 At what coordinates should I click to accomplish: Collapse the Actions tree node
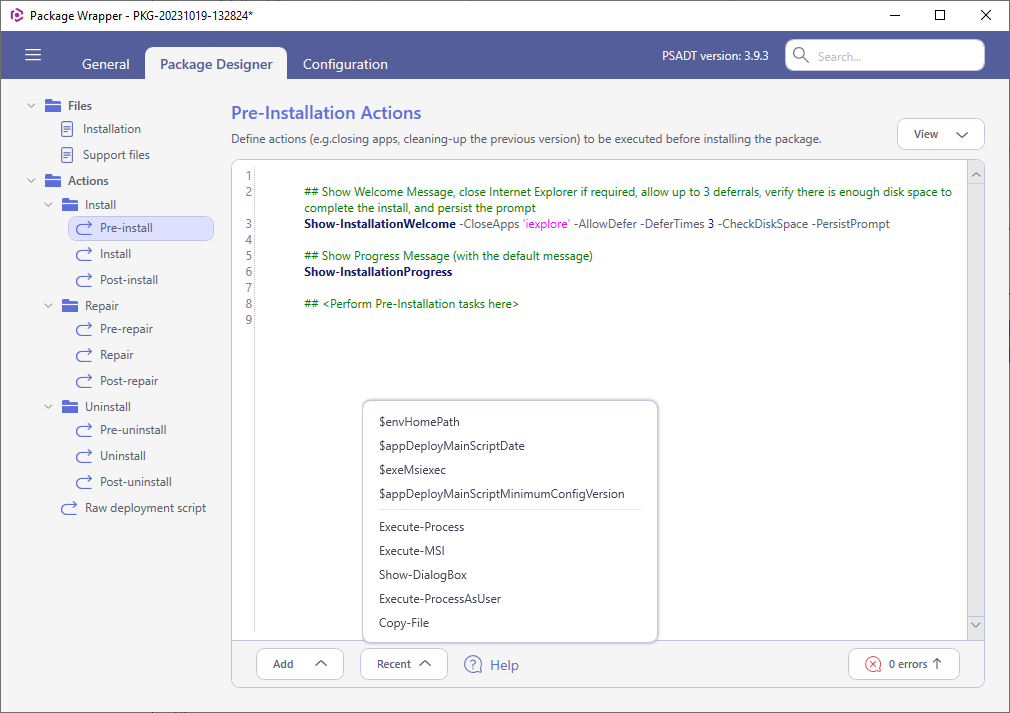[31, 181]
